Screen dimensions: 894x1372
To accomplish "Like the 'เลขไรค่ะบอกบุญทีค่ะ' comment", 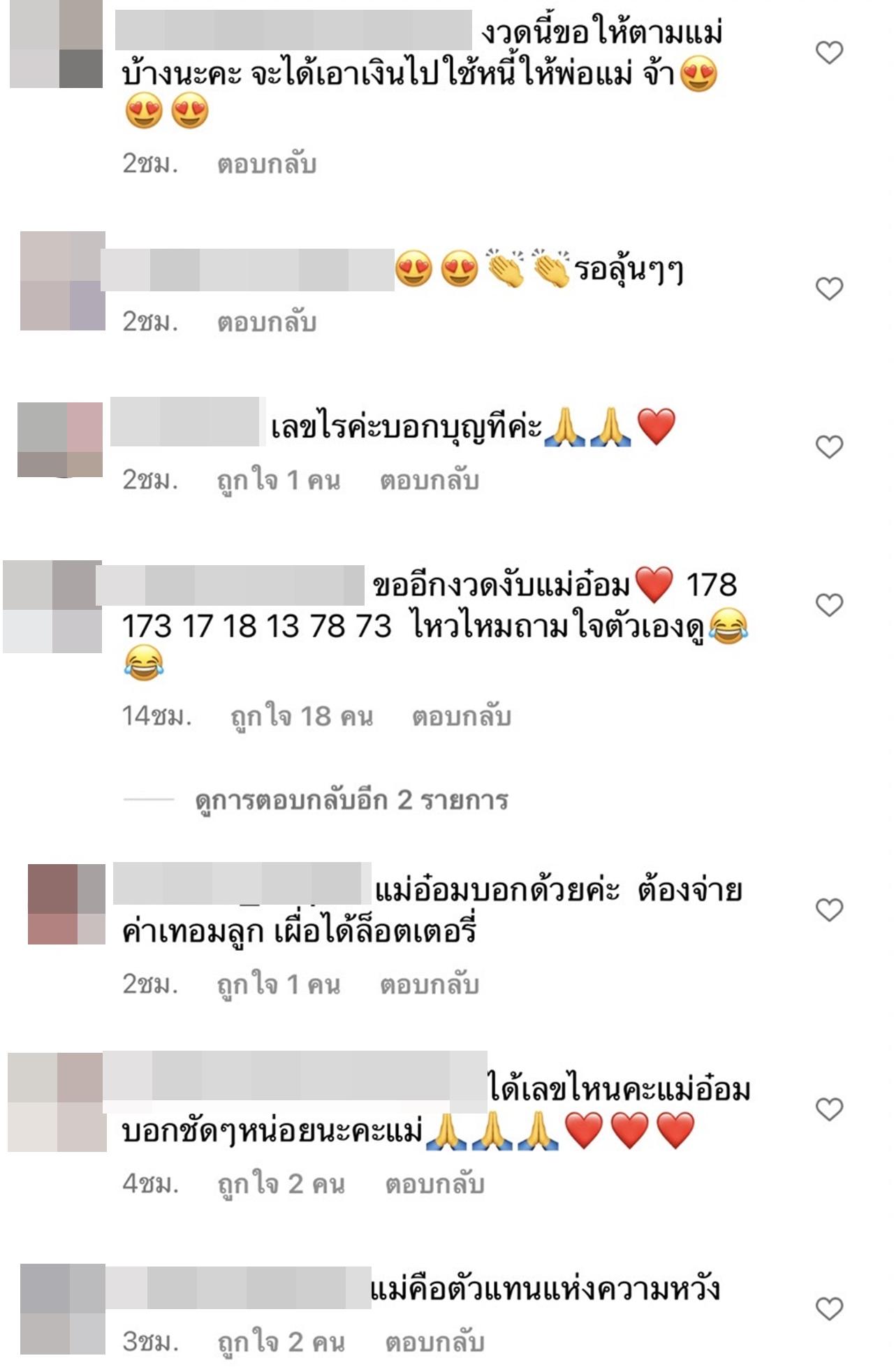I will point(830,446).
